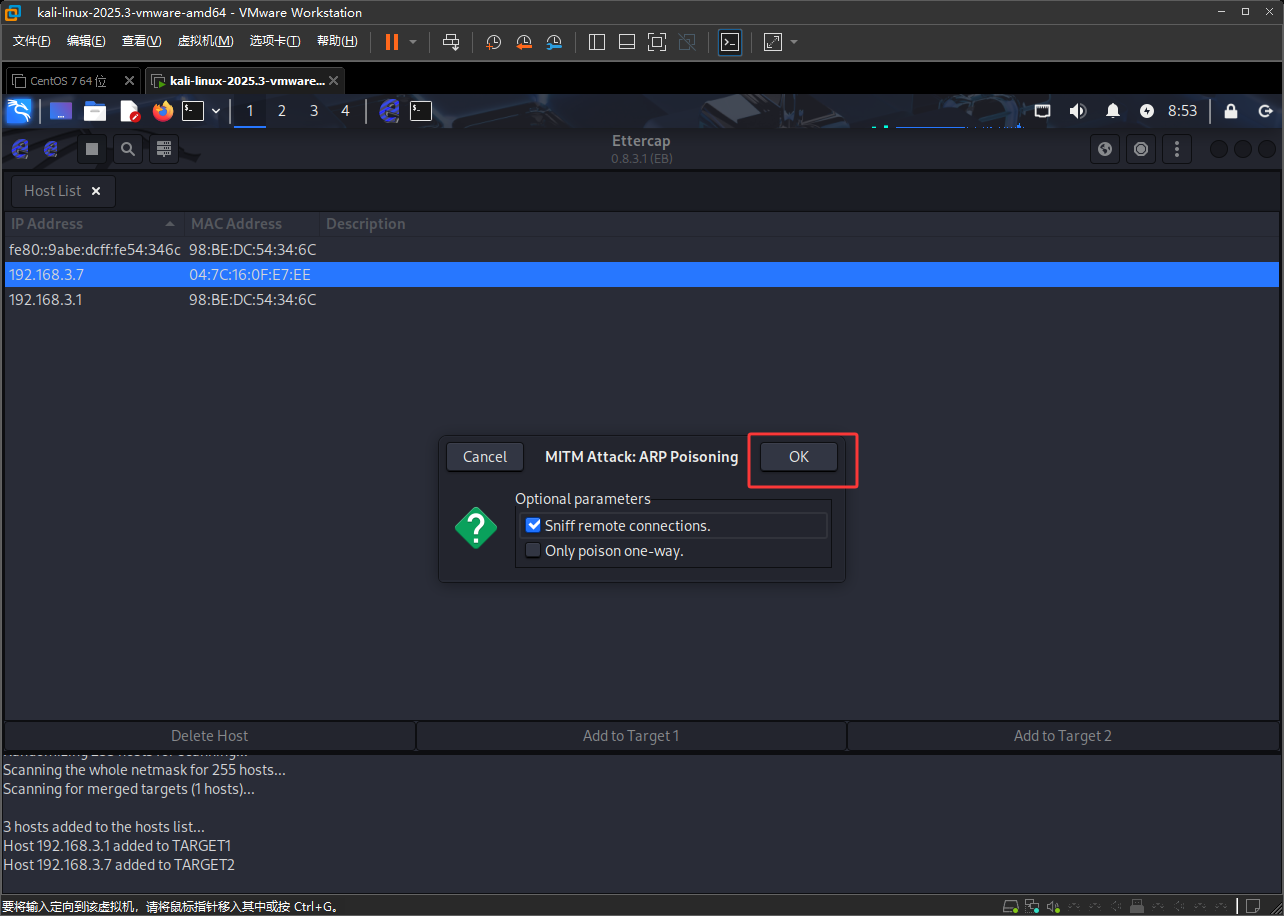Close the CentOS 7 64 位 tab
This screenshot has height=916, width=1284.
[129, 81]
